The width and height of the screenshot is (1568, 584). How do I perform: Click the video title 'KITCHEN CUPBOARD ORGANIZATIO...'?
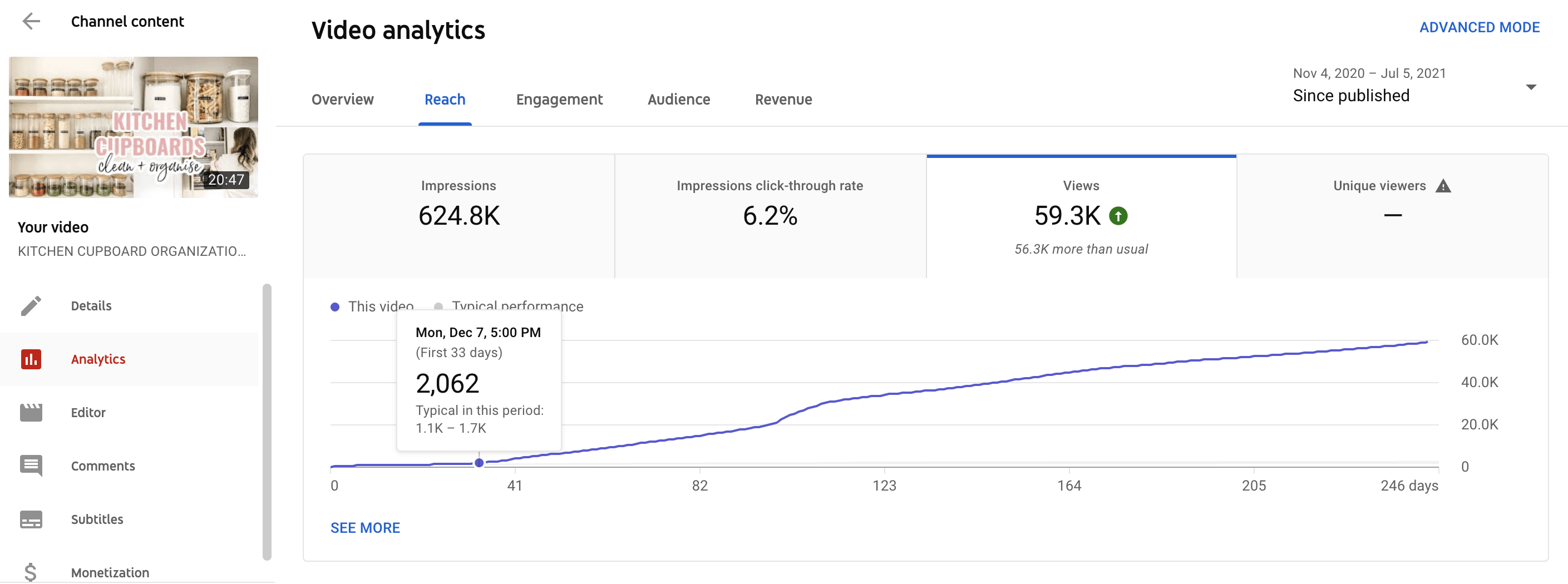(x=132, y=251)
